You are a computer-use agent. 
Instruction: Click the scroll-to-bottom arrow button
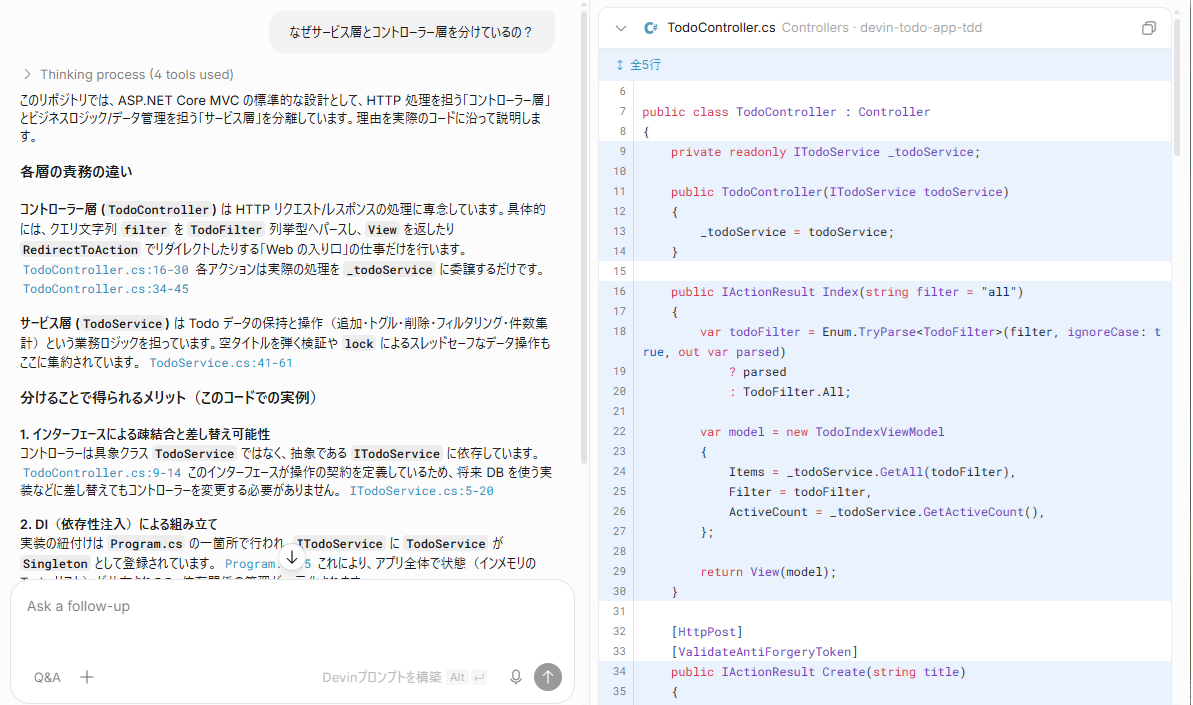pyautogui.click(x=292, y=557)
